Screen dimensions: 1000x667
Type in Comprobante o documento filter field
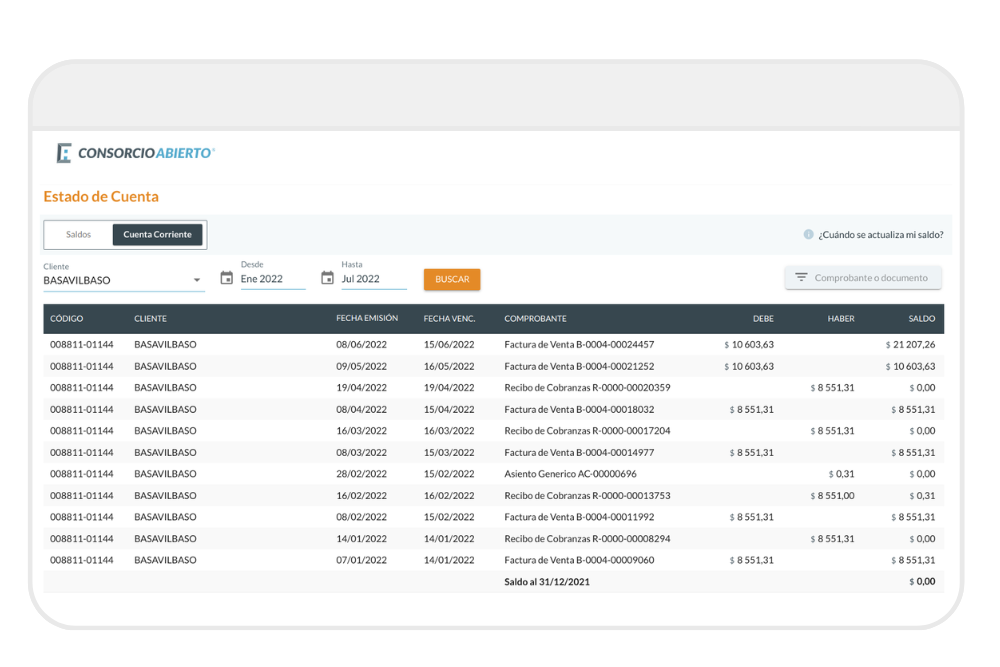point(871,278)
